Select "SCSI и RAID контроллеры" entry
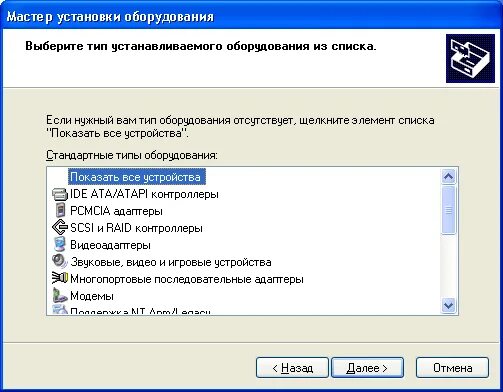Viewport: 503px width, 392px height. tap(136, 228)
